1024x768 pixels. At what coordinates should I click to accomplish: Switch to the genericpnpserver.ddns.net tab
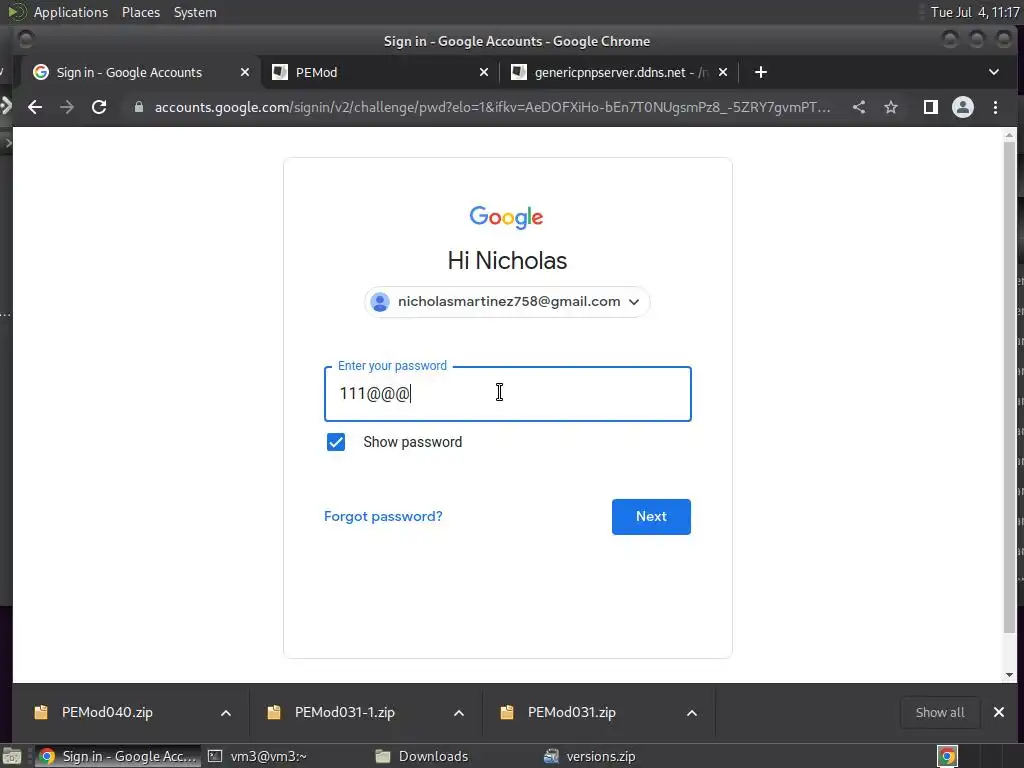(x=620, y=72)
